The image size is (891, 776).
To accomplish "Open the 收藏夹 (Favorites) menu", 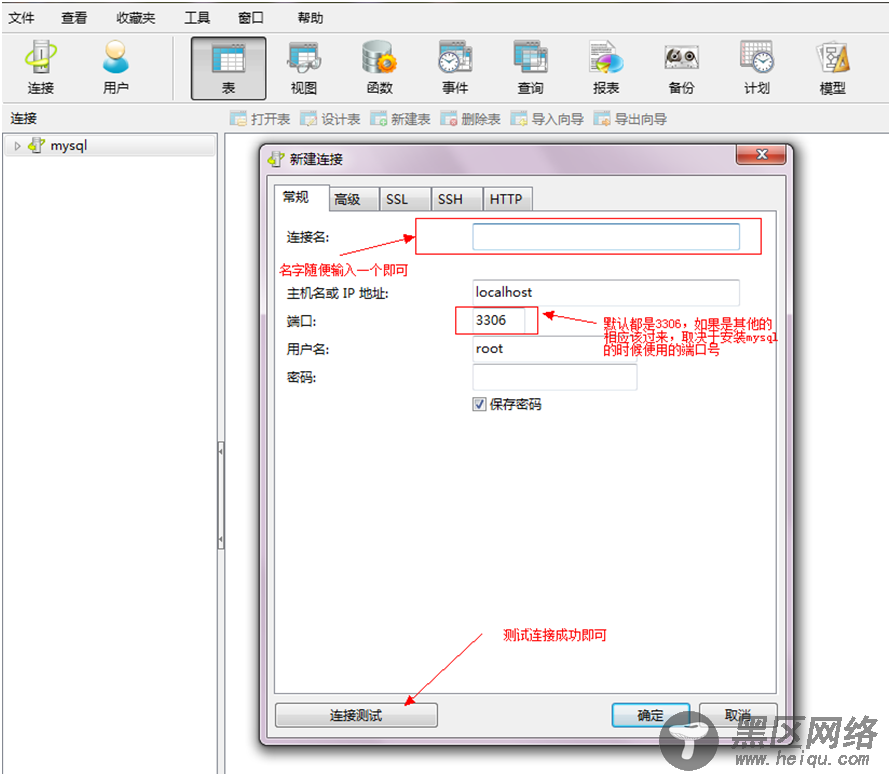I will pos(136,18).
